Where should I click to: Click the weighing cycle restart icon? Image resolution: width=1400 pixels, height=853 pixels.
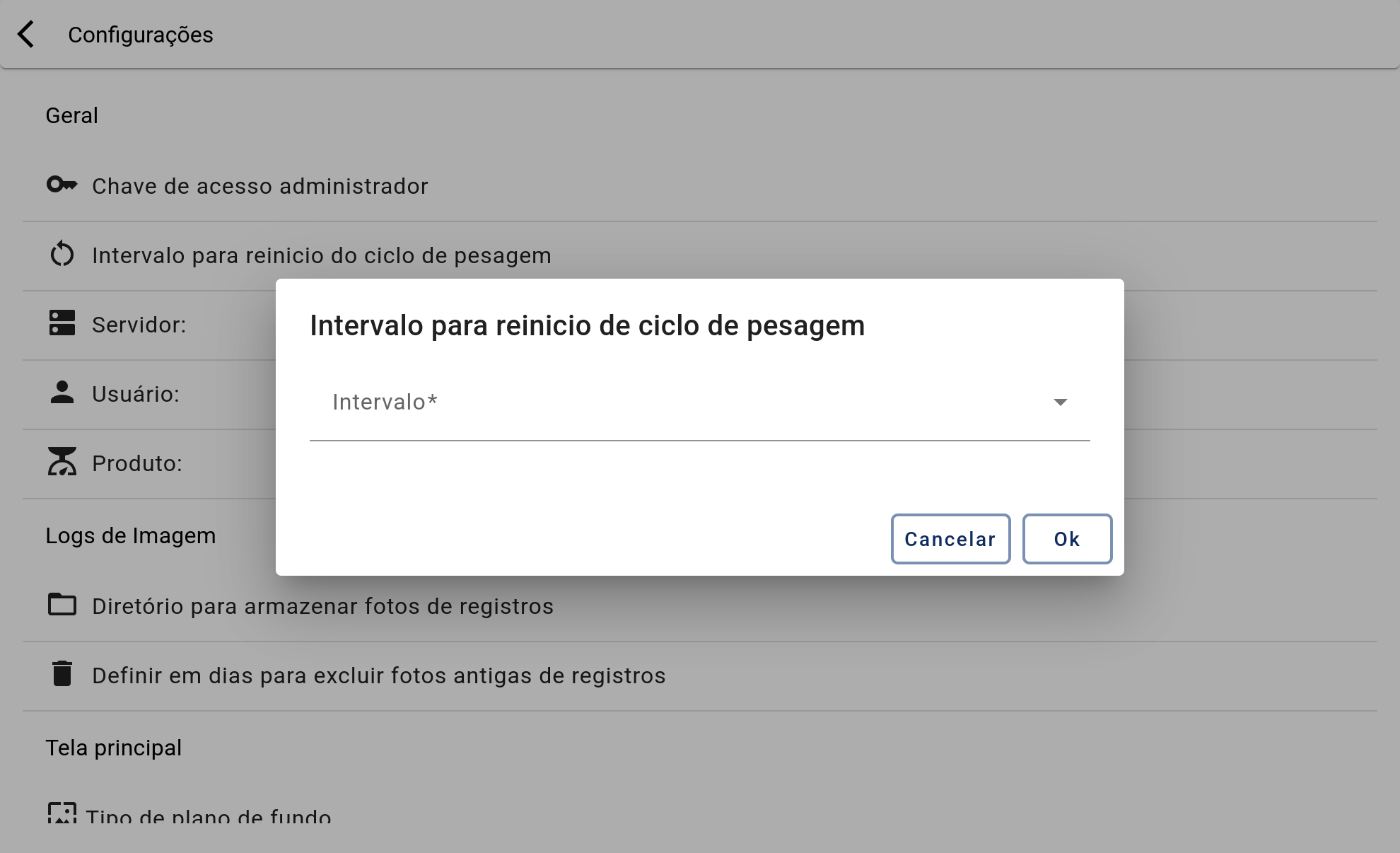coord(62,254)
